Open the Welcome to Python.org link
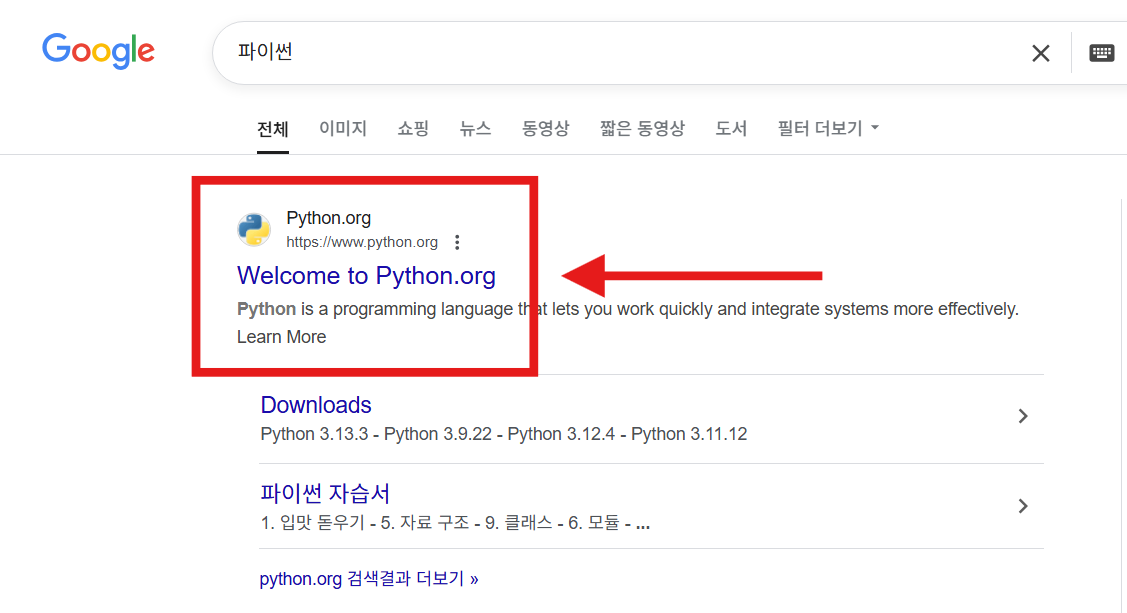The height and width of the screenshot is (613, 1127). (367, 276)
